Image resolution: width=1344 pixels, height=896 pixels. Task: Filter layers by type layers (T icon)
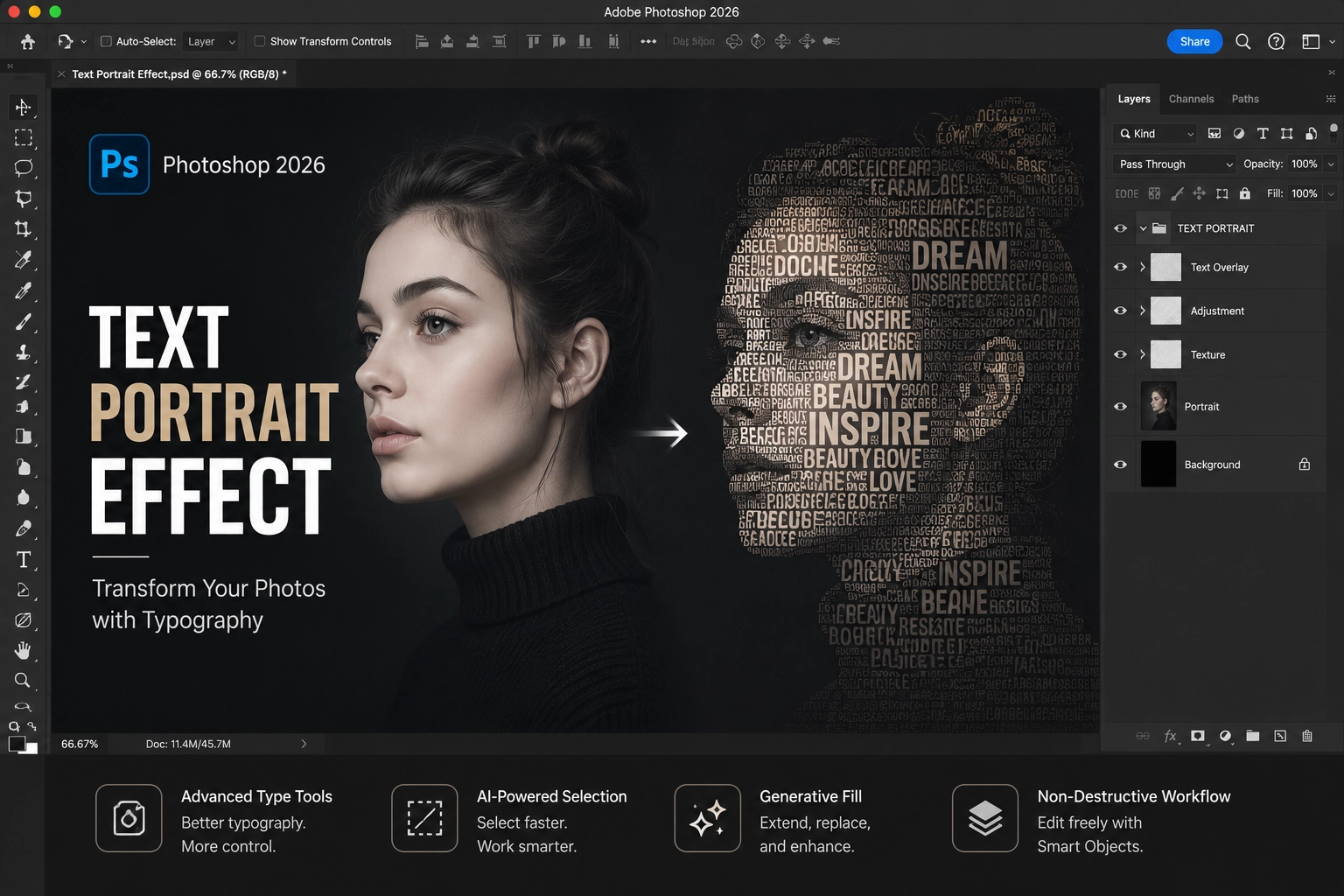1263,133
